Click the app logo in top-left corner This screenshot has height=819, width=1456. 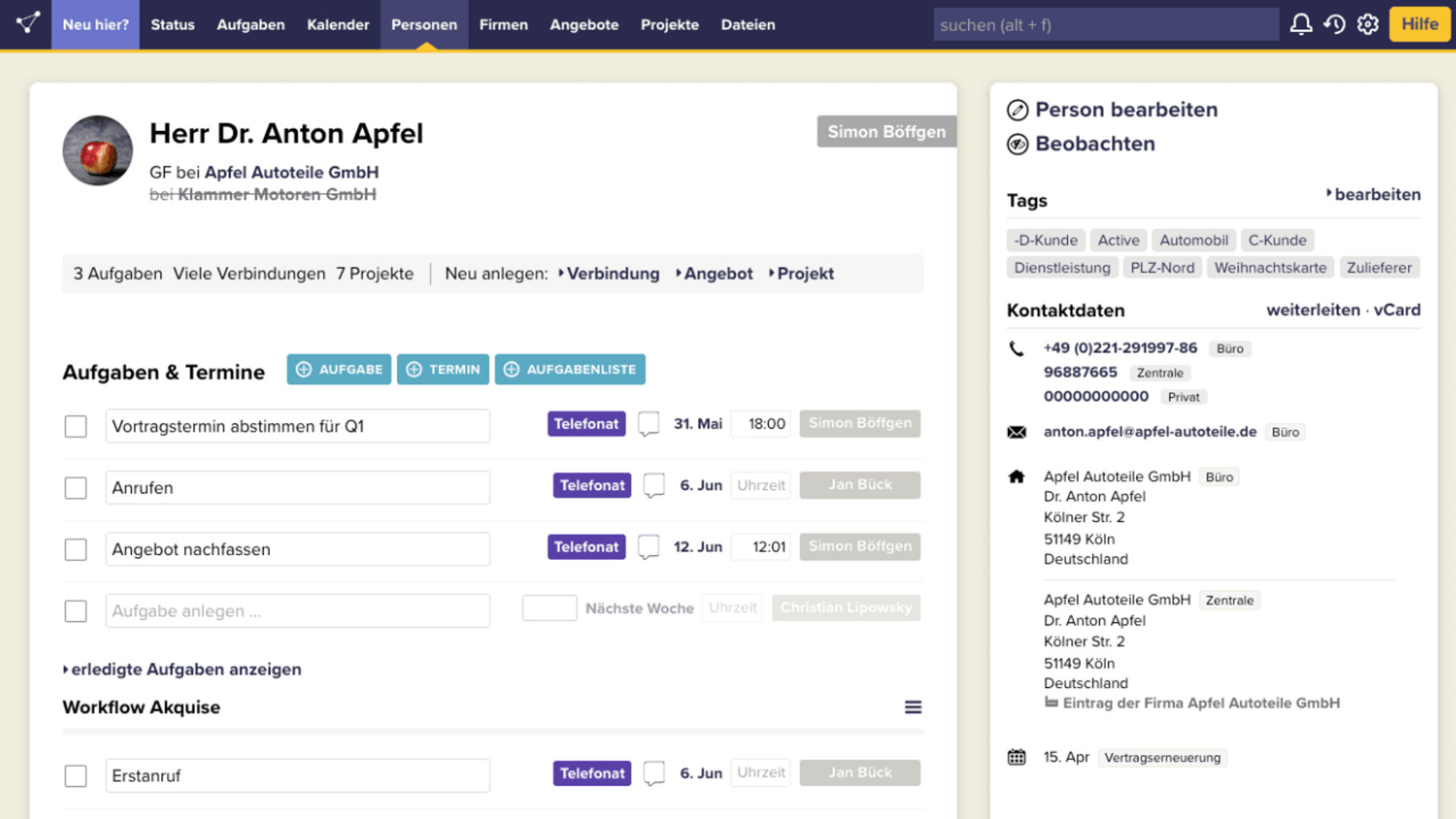pos(27,24)
